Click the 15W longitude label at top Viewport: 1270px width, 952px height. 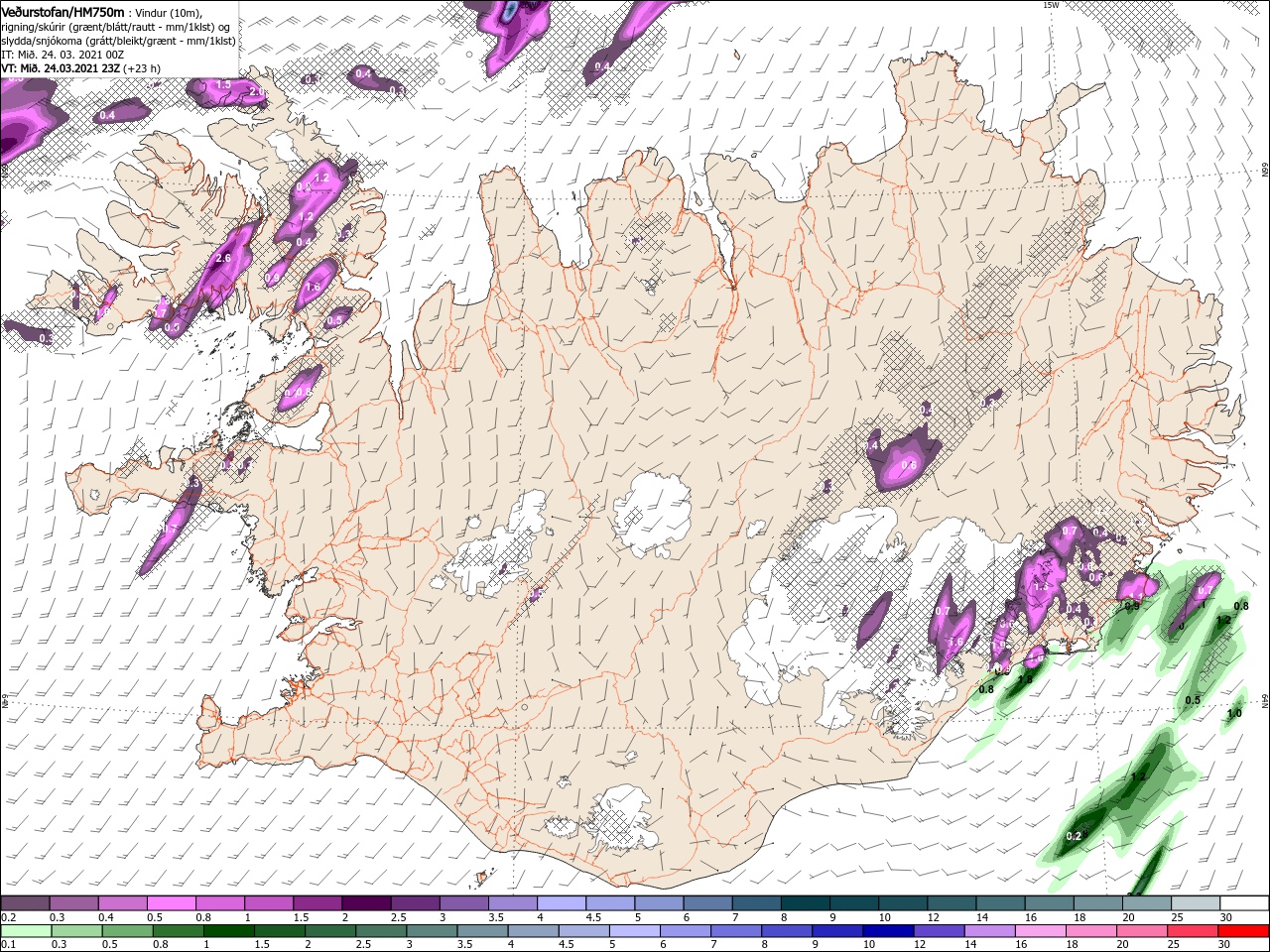(x=1052, y=5)
